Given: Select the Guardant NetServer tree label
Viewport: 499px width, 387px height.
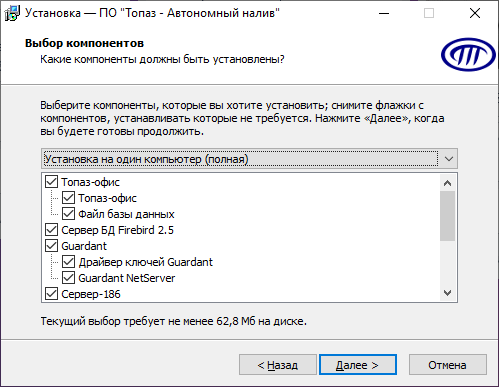Looking at the screenshot, I should click(127, 278).
